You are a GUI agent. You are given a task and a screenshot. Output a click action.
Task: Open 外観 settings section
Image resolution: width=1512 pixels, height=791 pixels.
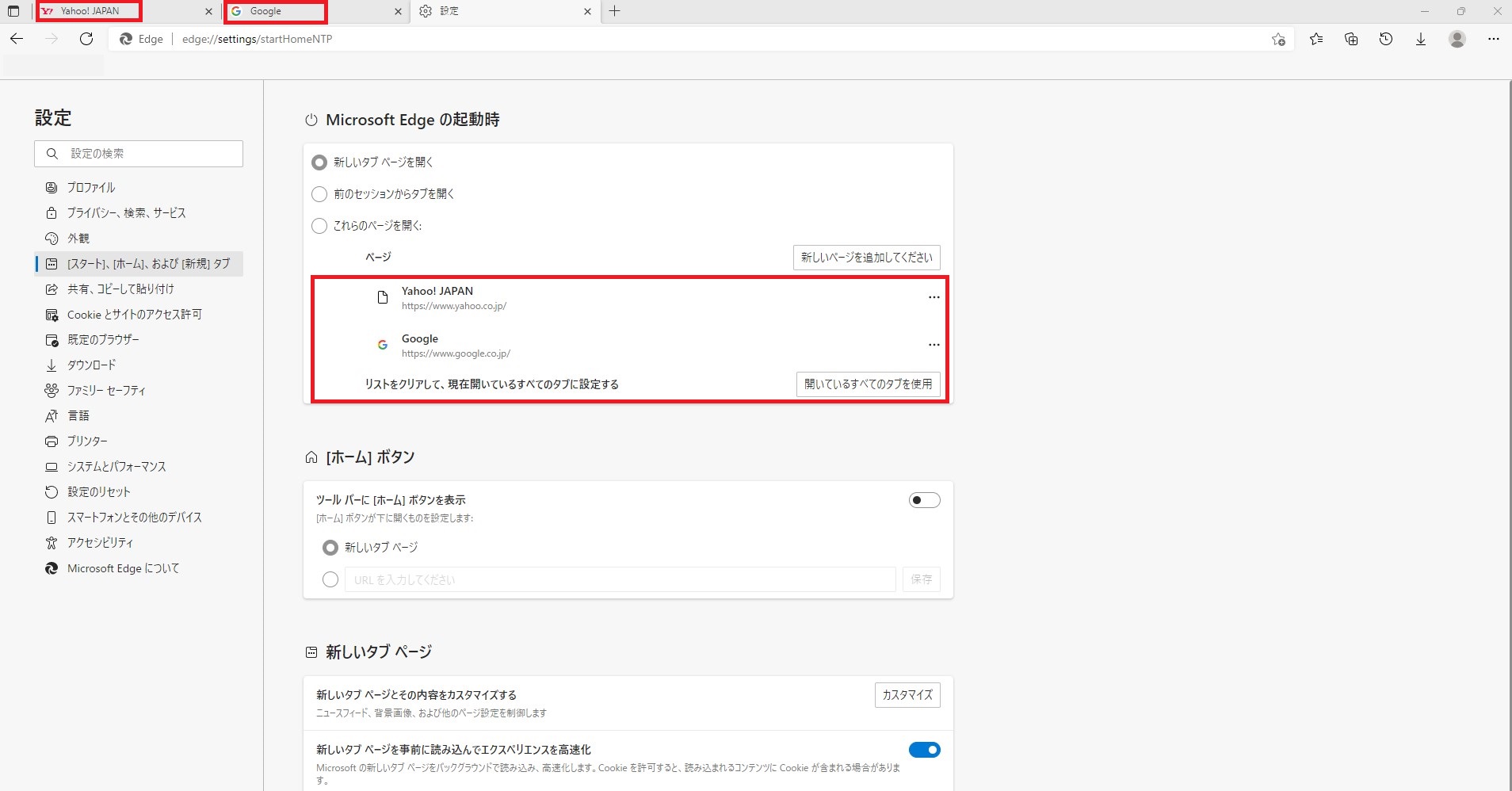tap(139, 239)
